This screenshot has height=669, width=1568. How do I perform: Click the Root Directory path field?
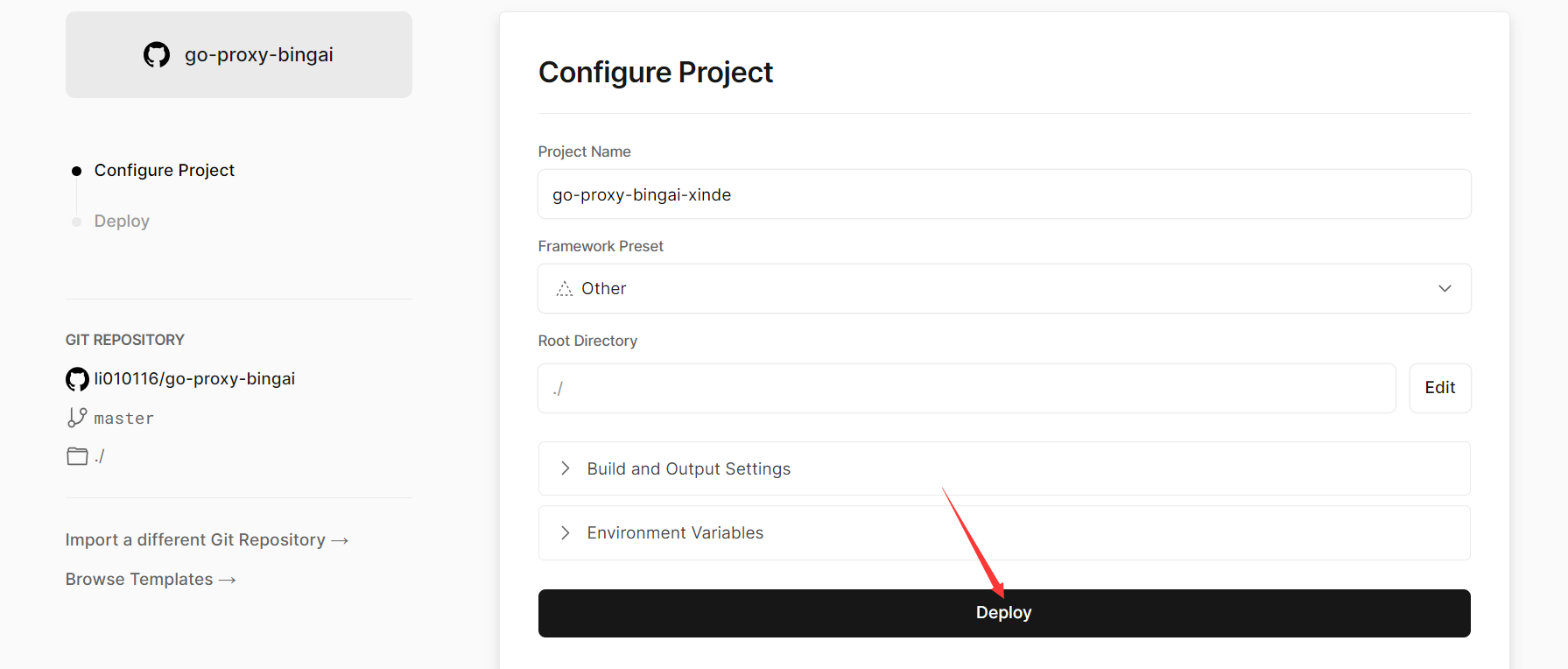coord(967,388)
